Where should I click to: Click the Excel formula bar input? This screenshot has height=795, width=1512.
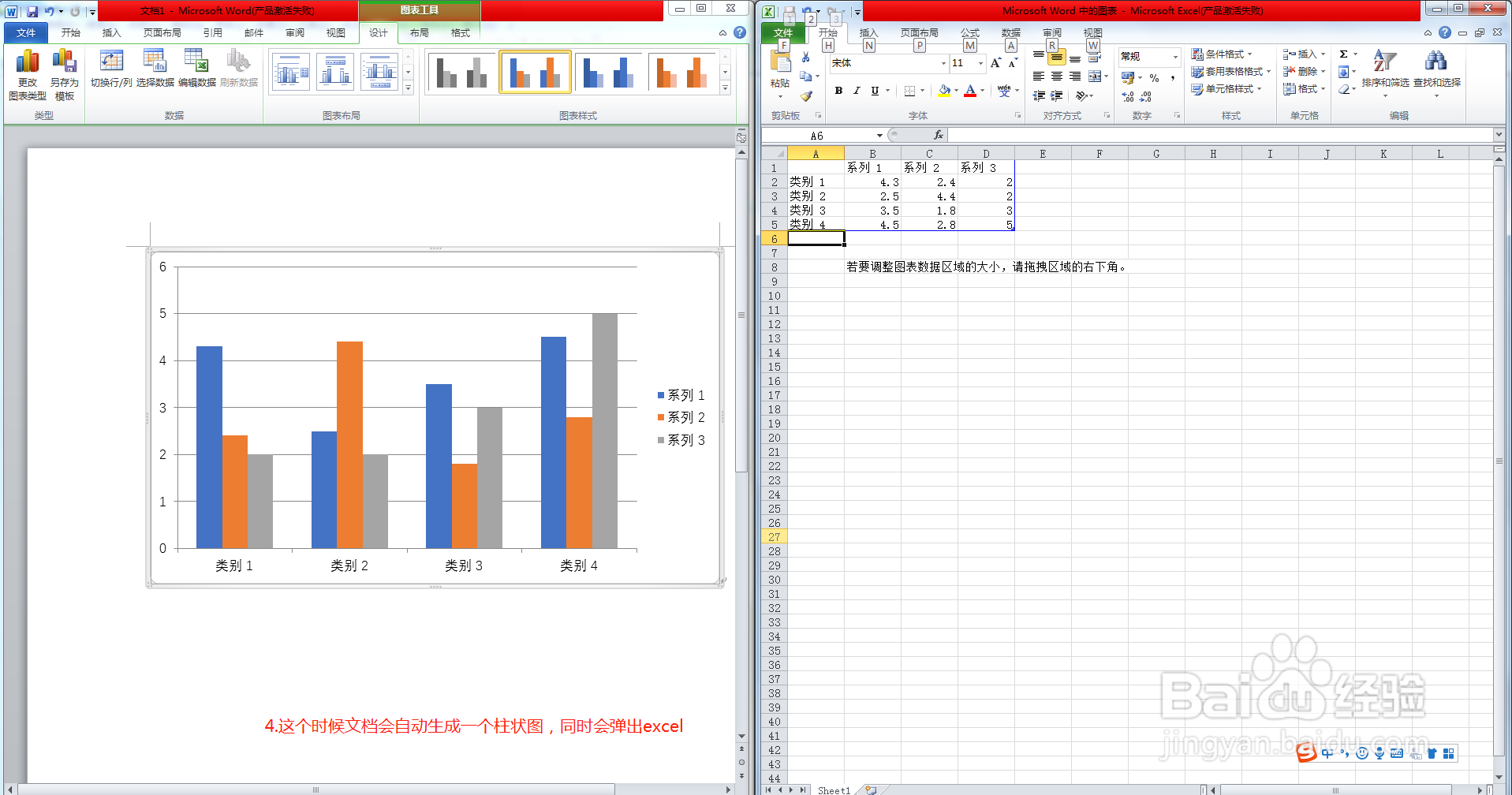coord(1220,136)
